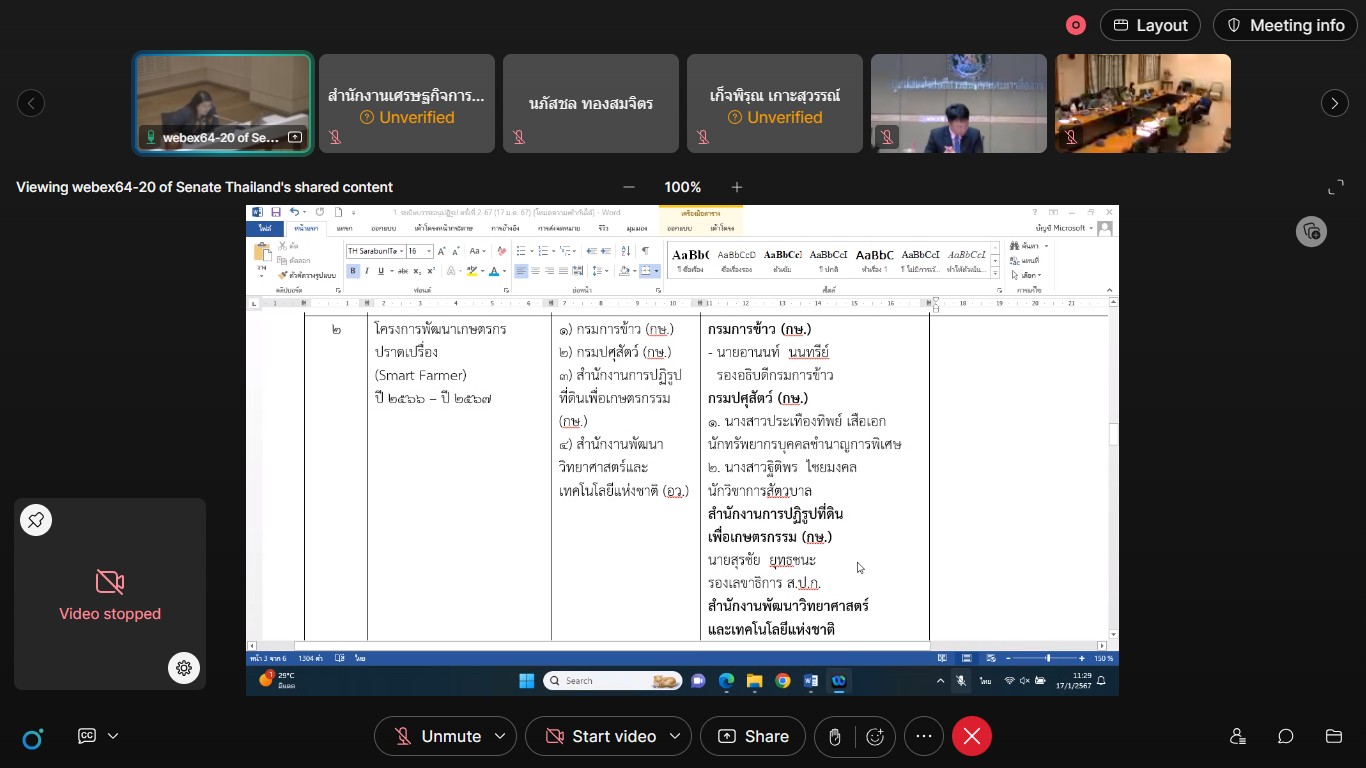Unpin the self-view video panel

click(x=36, y=520)
